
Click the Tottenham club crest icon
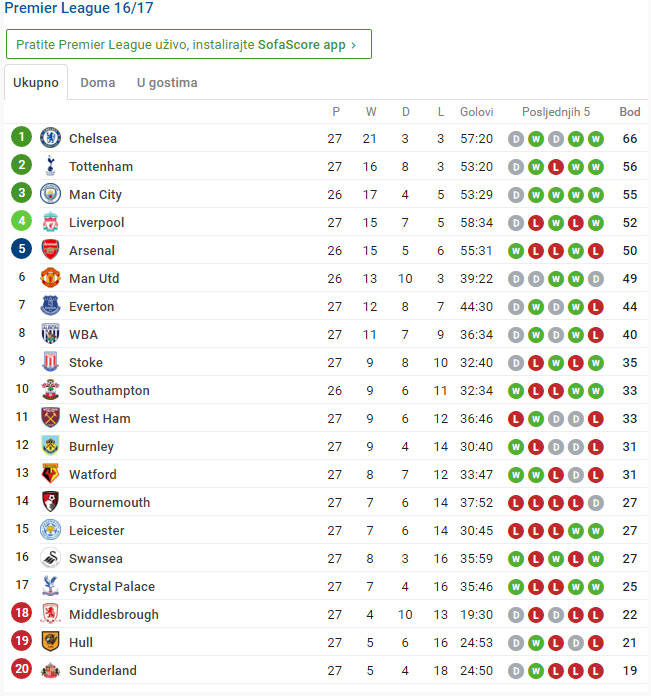tap(50, 166)
